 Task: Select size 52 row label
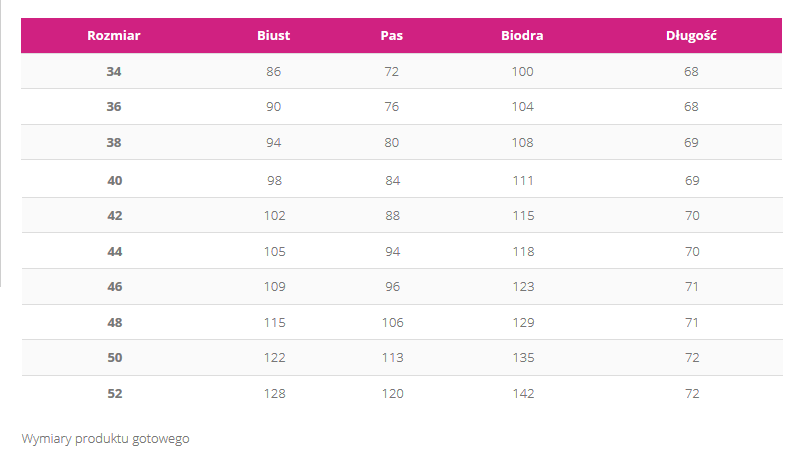pos(114,394)
